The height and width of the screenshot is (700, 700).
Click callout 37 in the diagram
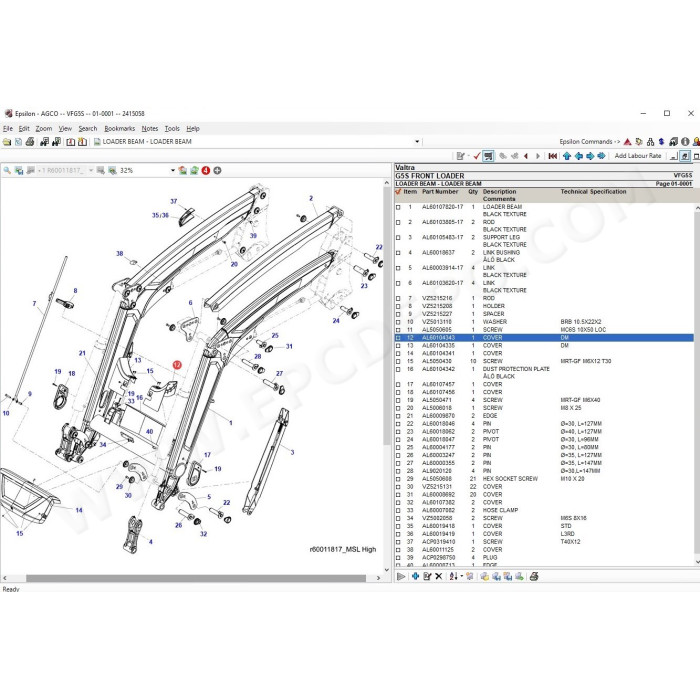(174, 201)
